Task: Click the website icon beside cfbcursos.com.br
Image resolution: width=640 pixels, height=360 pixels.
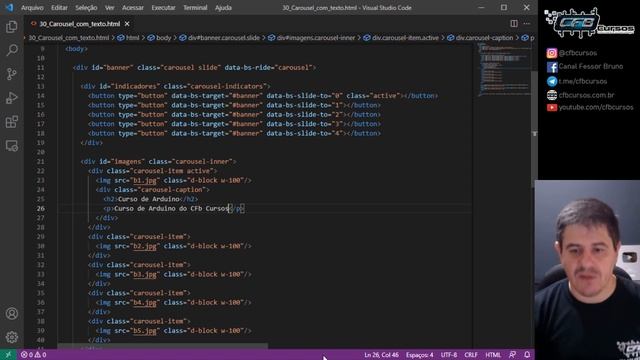Action: (552, 95)
